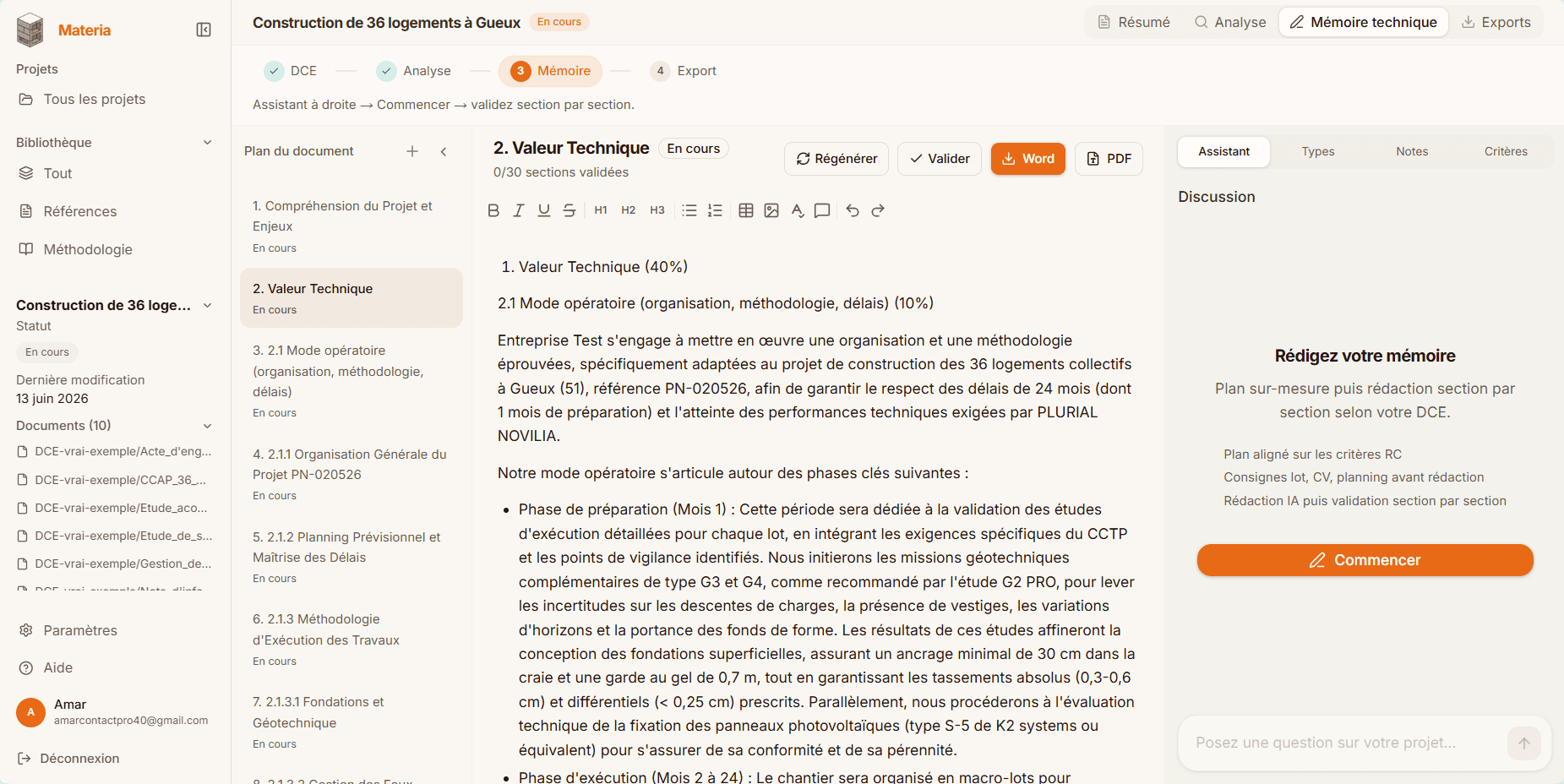Open the Notes panel tab

1412,151
